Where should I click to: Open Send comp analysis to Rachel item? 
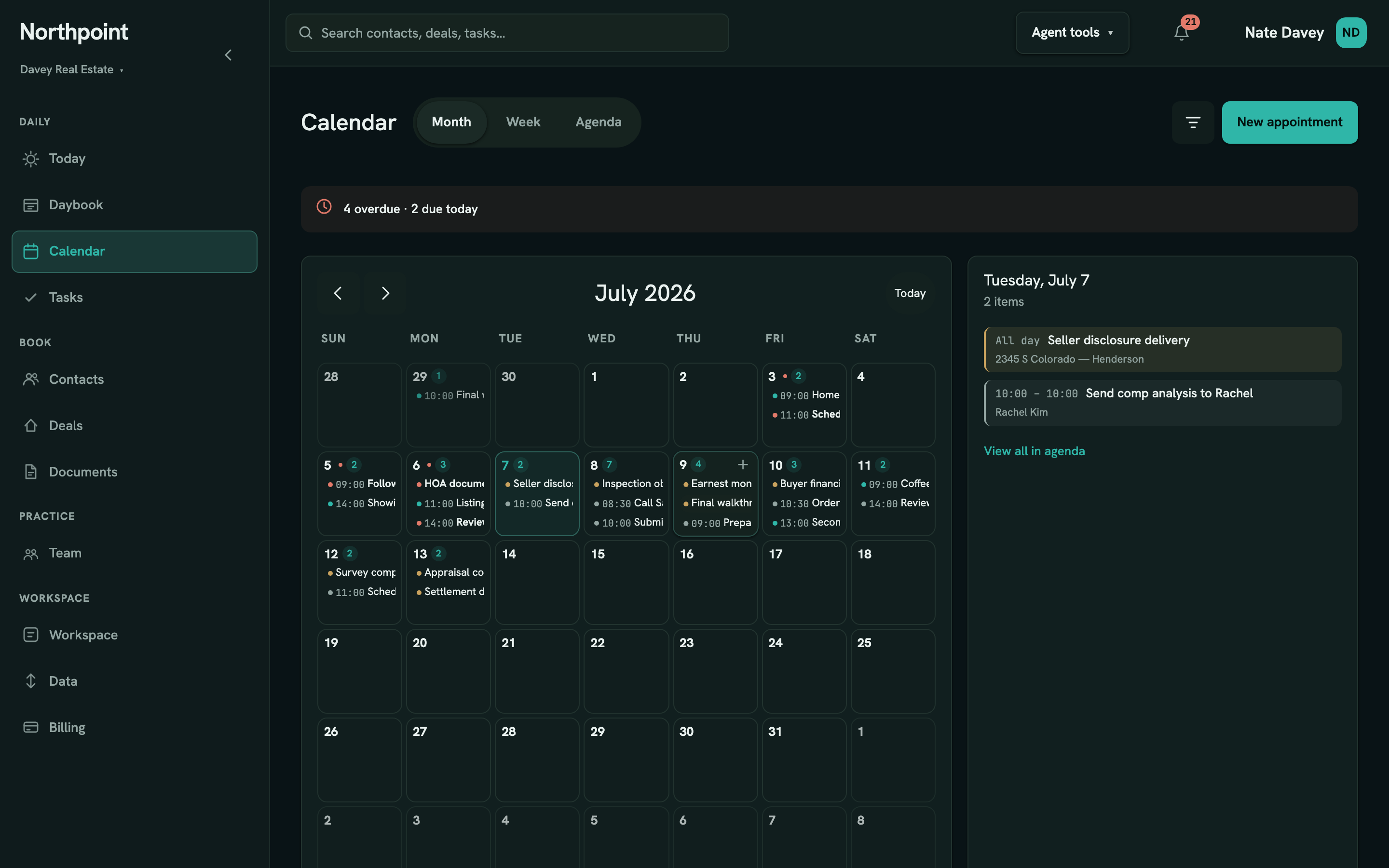tap(1162, 403)
